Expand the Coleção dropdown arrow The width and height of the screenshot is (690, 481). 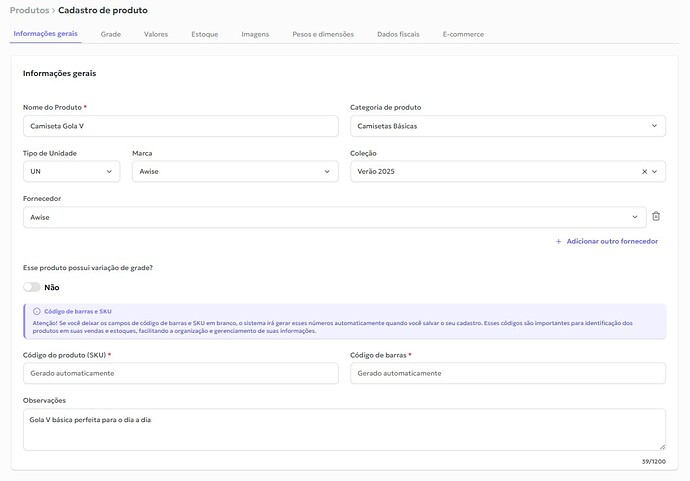tap(654, 172)
